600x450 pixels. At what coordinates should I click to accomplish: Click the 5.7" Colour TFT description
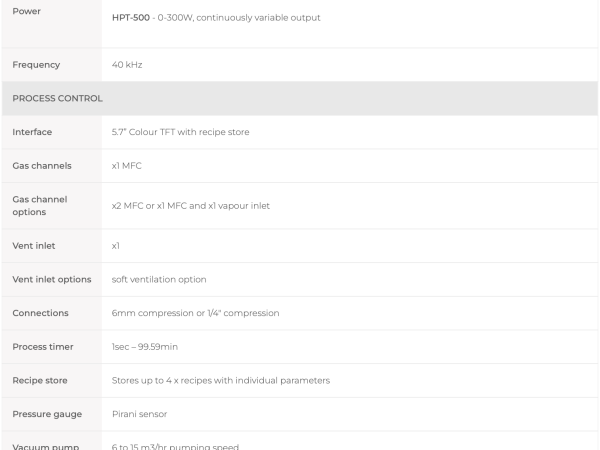[181, 132]
